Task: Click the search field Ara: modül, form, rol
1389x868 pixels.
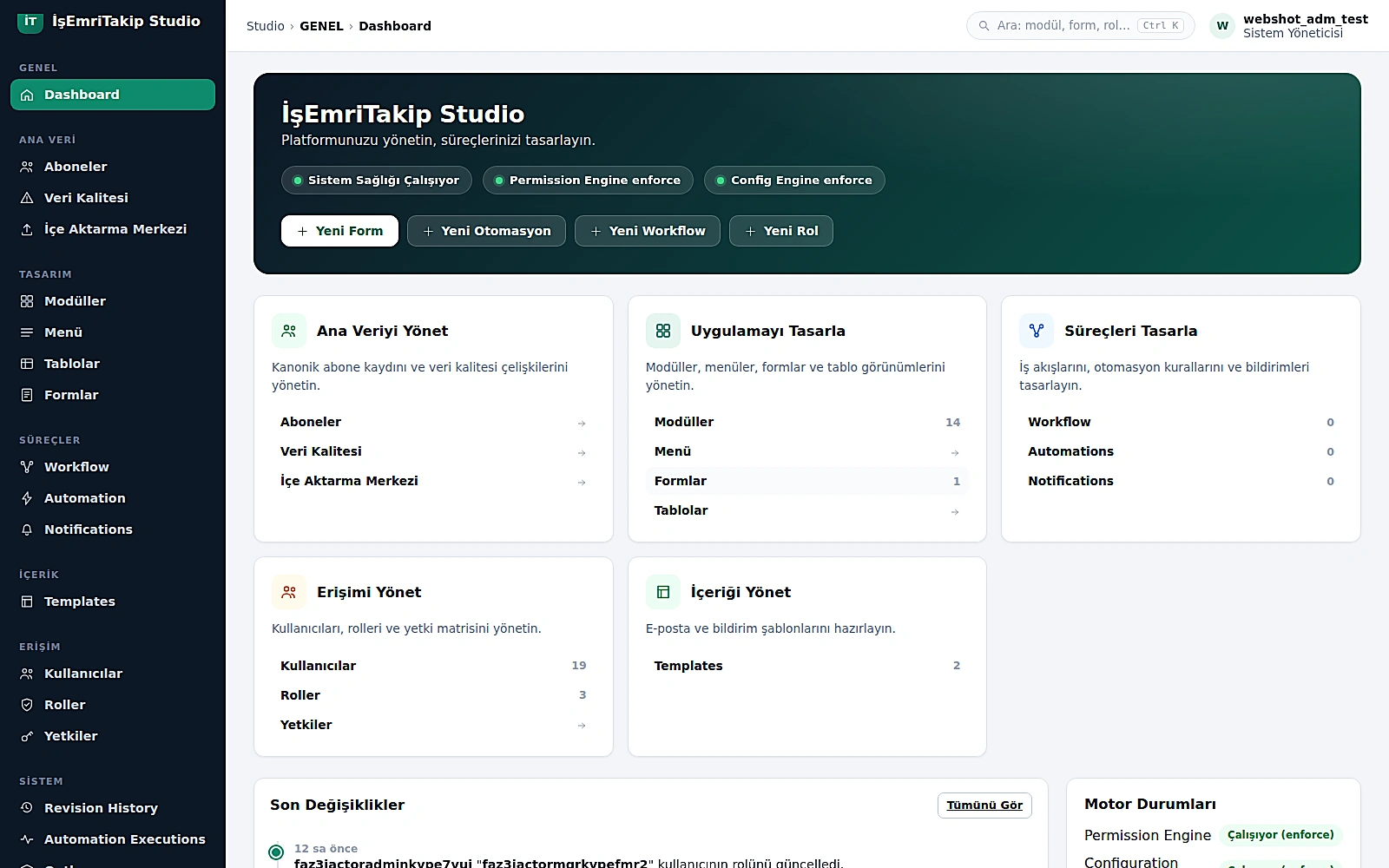Action: [1080, 26]
